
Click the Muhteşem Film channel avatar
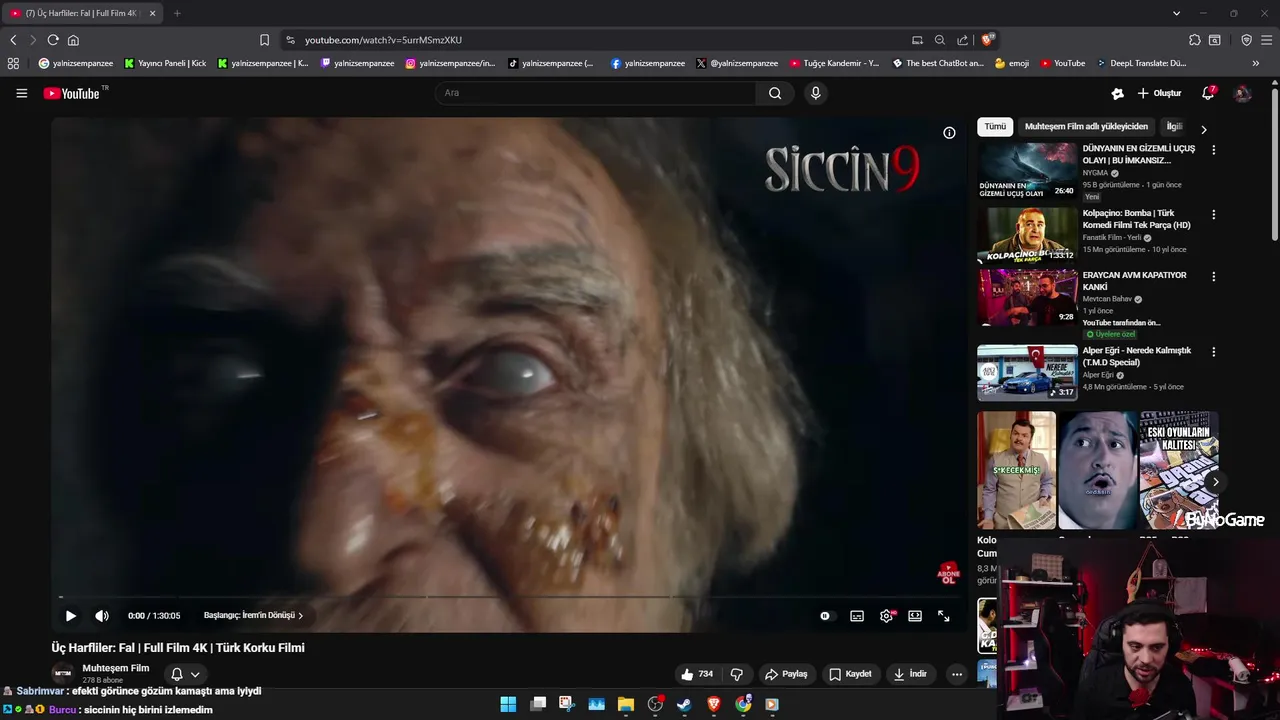click(63, 674)
